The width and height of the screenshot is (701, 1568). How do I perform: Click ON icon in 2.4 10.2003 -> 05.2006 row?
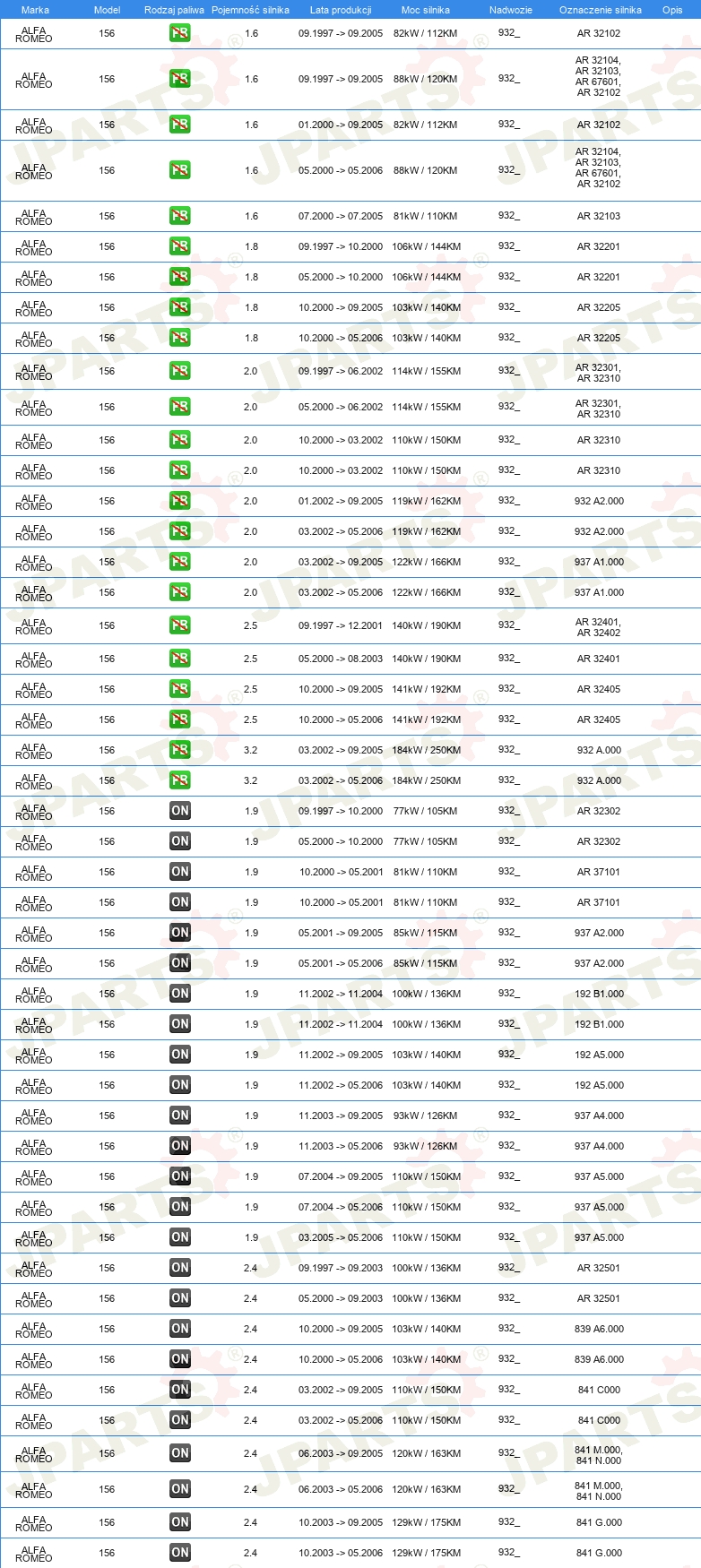pyautogui.click(x=180, y=1553)
